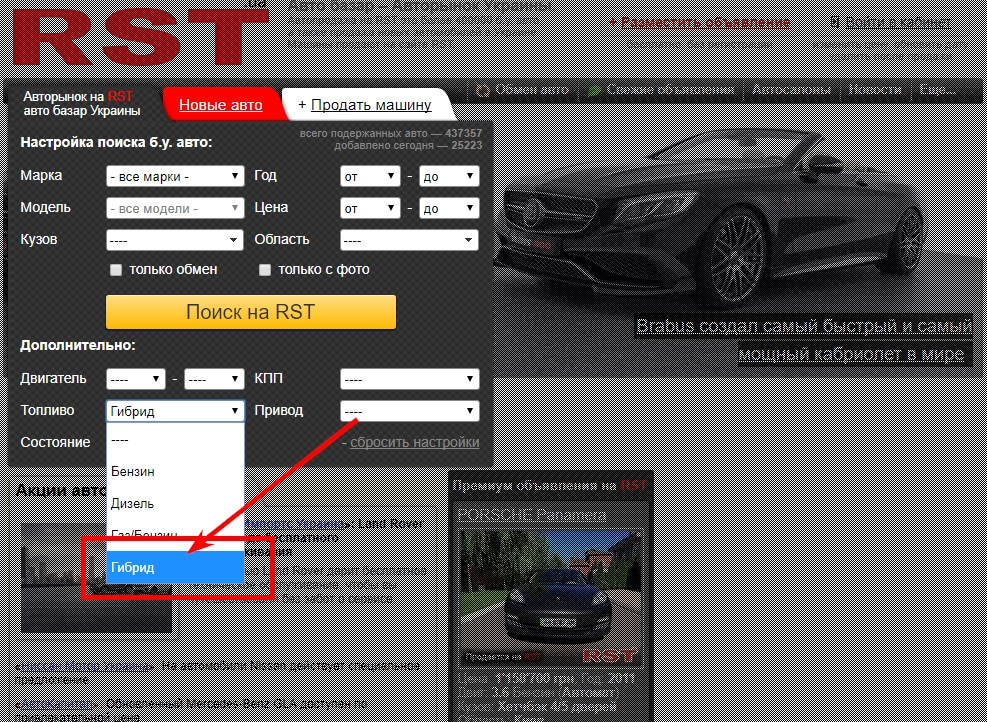Click the Войти в кабинет link
The image size is (987, 722).
[x=898, y=23]
